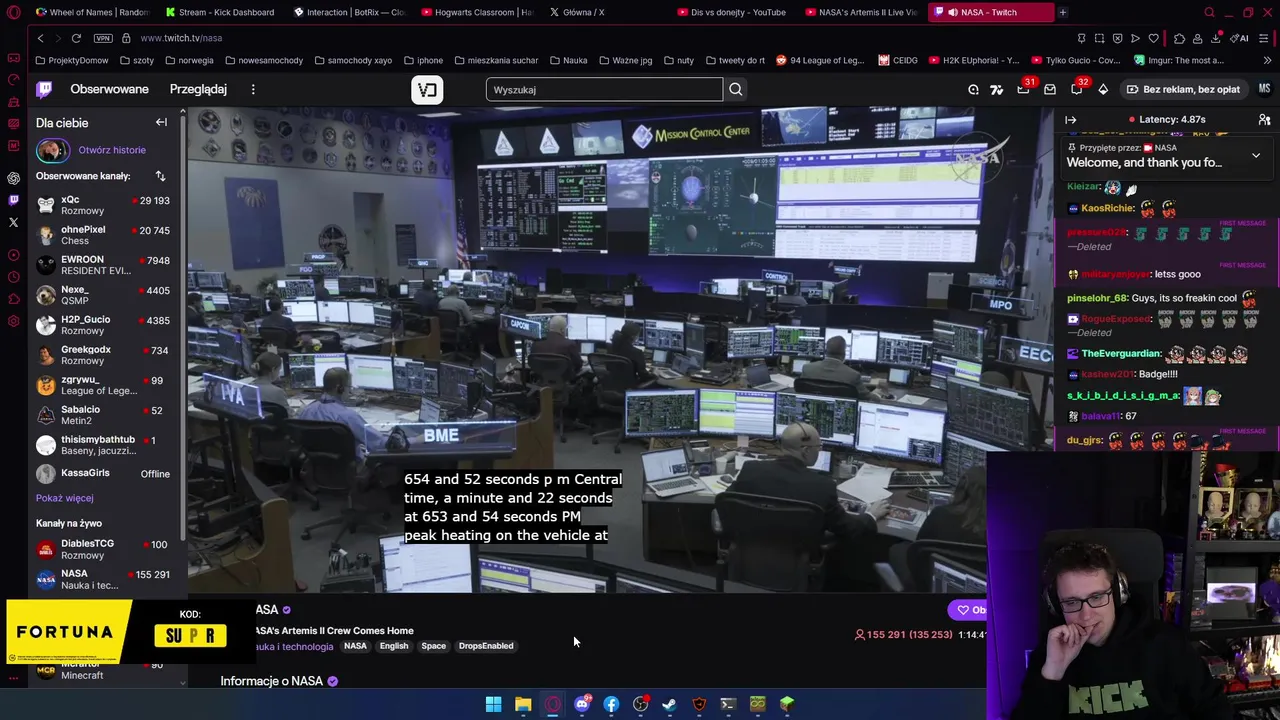Open File Explorer from the taskbar
The image size is (1280, 720).
tap(523, 704)
